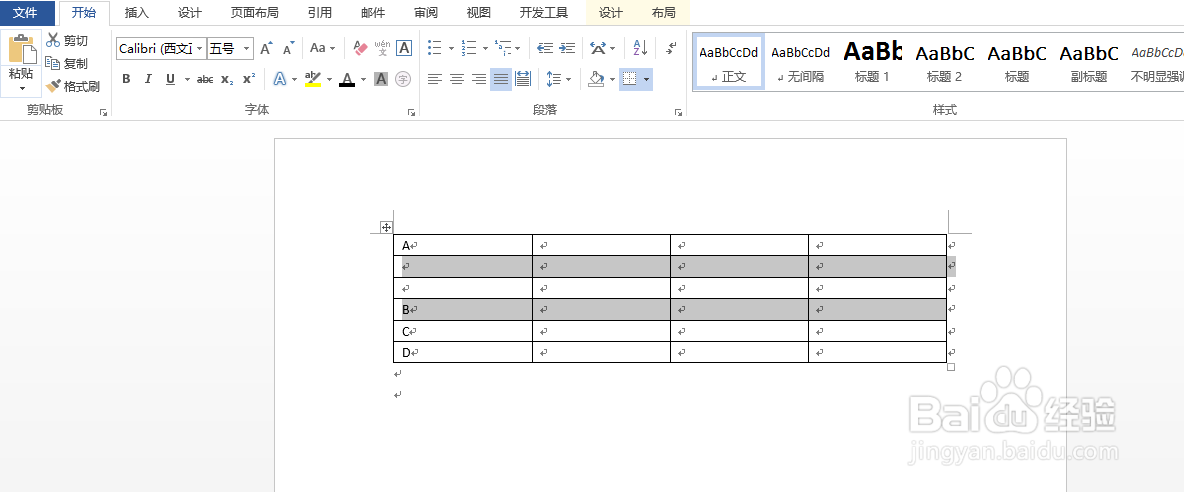Open the font color dropdown arrow
Screen dimensions: 1184x492
click(x=363, y=79)
